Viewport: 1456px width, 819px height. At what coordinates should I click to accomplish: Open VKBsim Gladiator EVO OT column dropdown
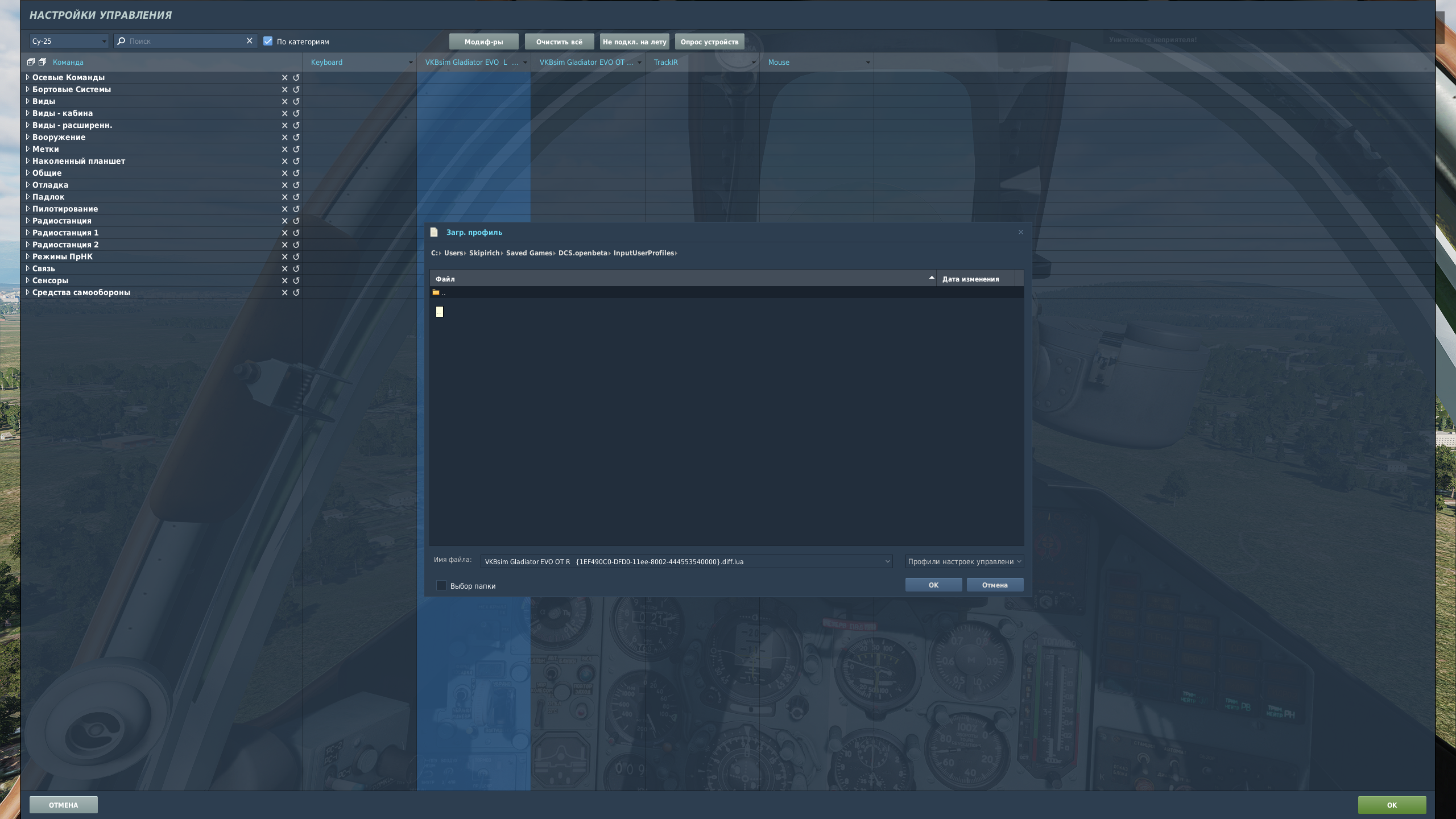639,63
